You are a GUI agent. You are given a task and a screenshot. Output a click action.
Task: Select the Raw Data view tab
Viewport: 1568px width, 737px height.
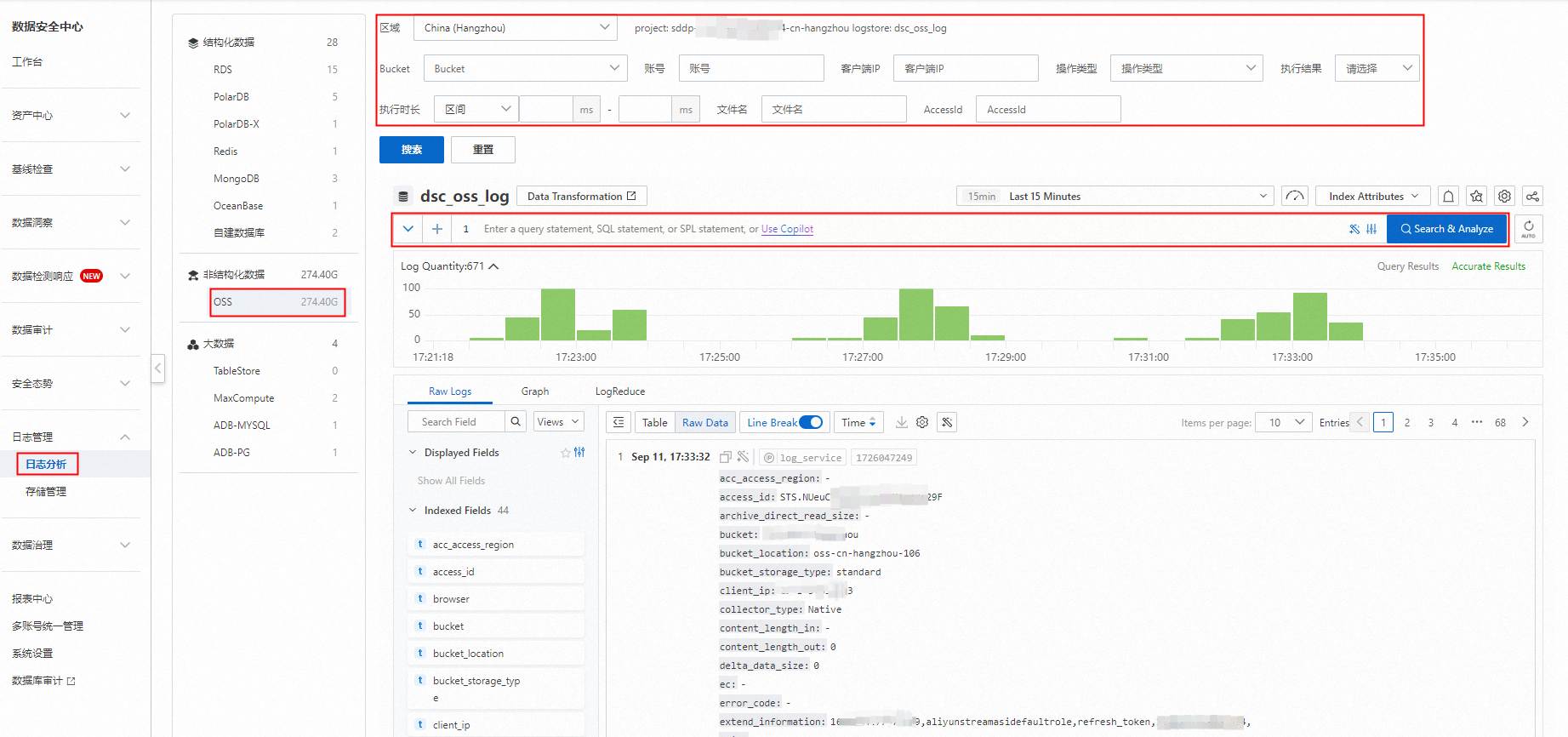point(705,422)
